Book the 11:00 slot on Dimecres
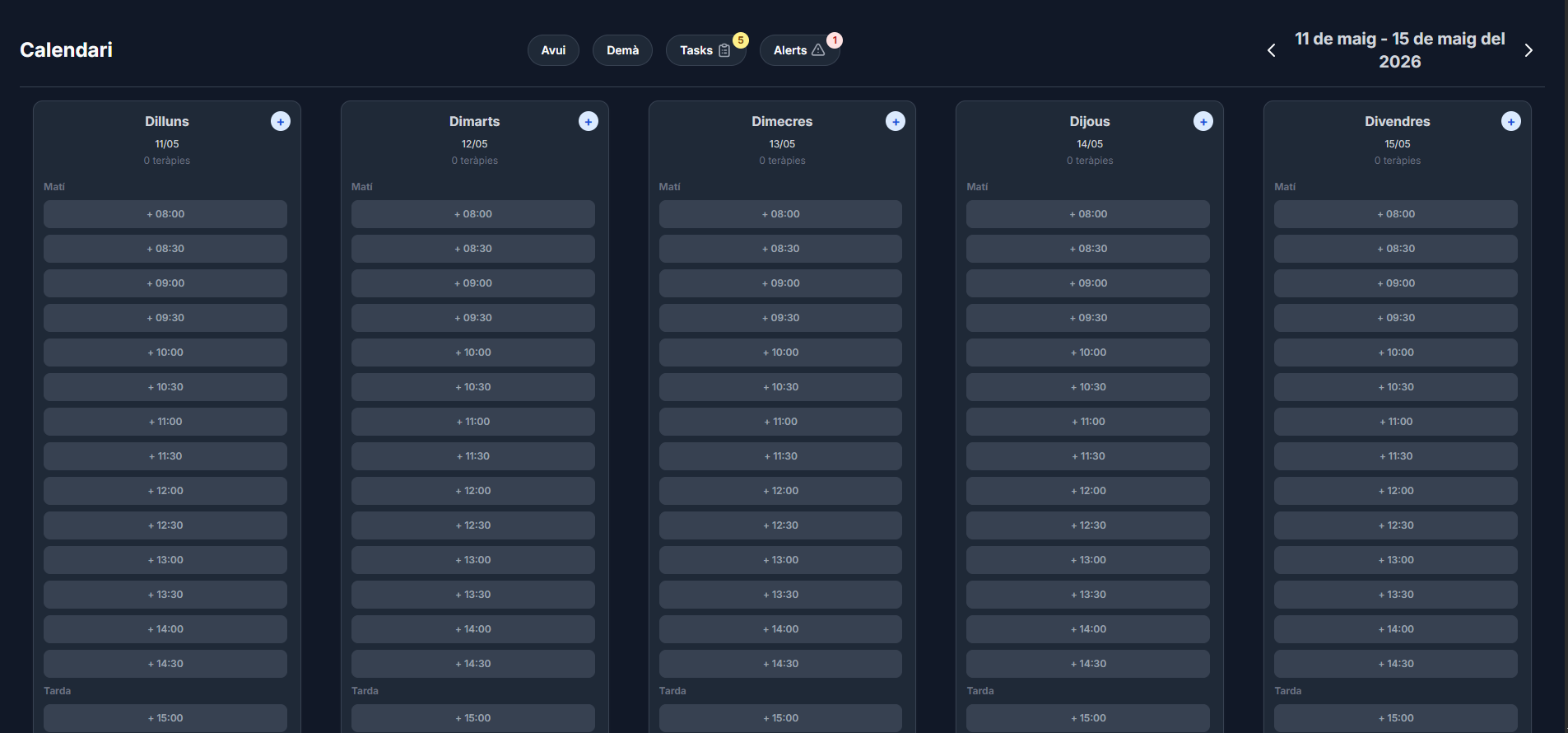1568x733 pixels. (780, 422)
